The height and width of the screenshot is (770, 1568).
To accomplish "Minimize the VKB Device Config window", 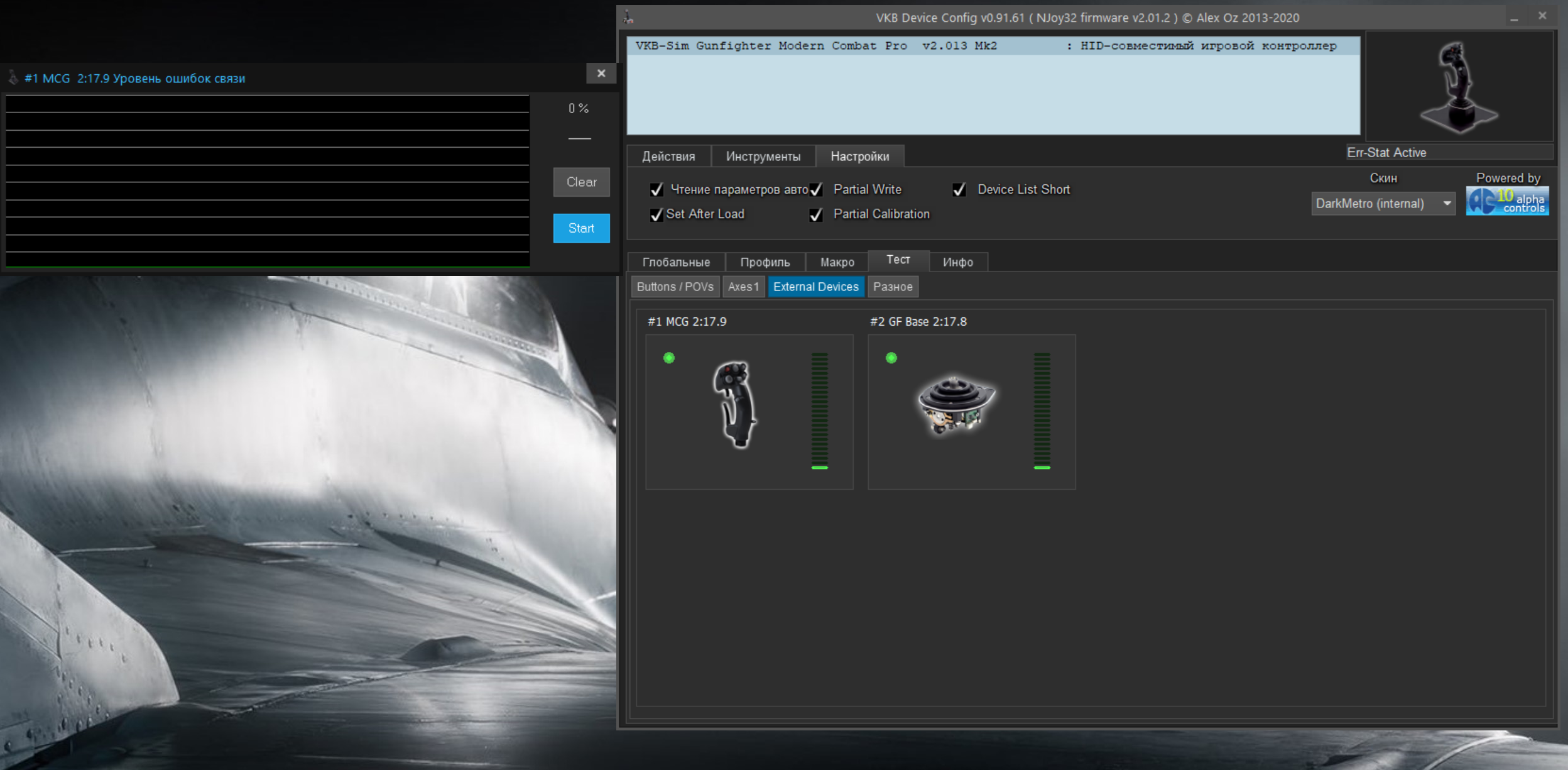I will point(1514,18).
